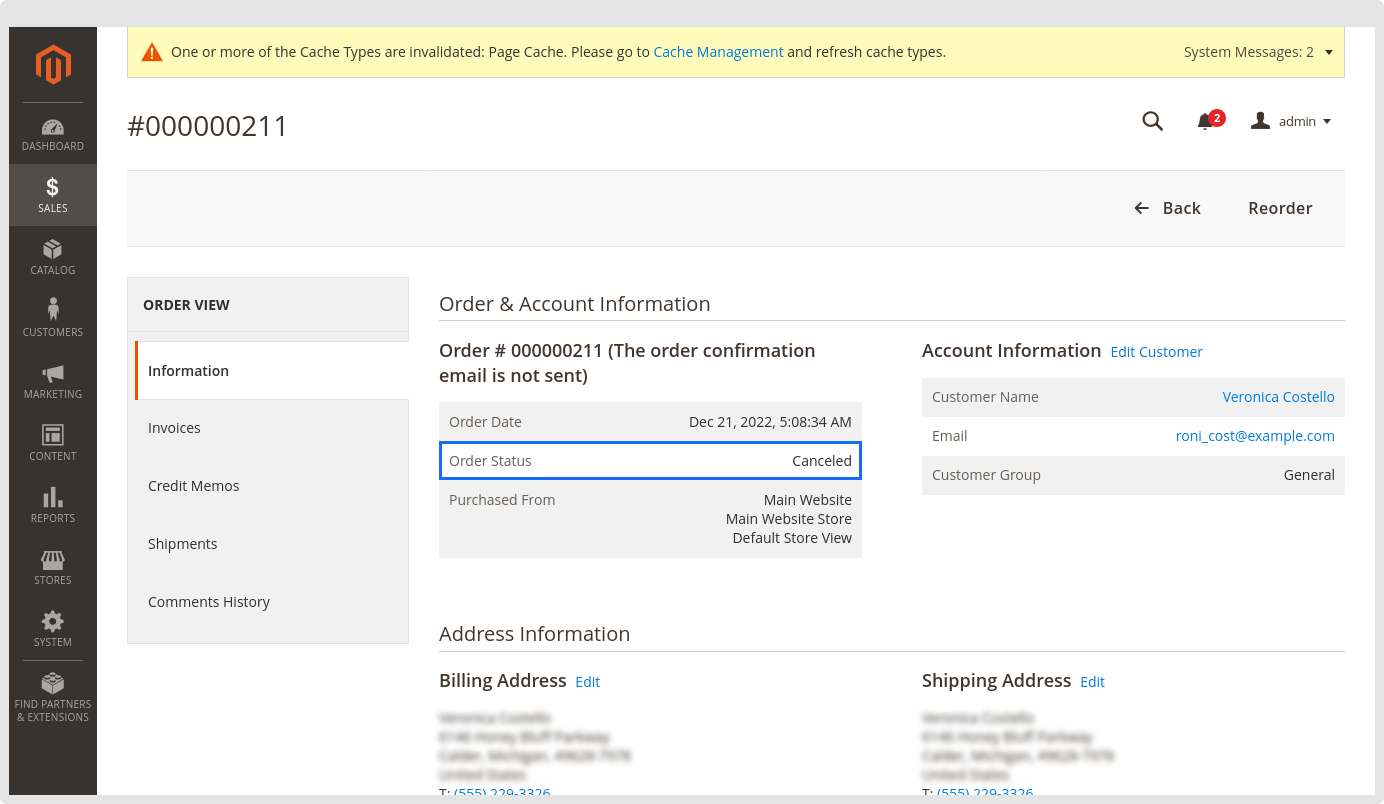Click the Edit Customer link
The width and height of the screenshot is (1384, 804).
coord(1156,352)
